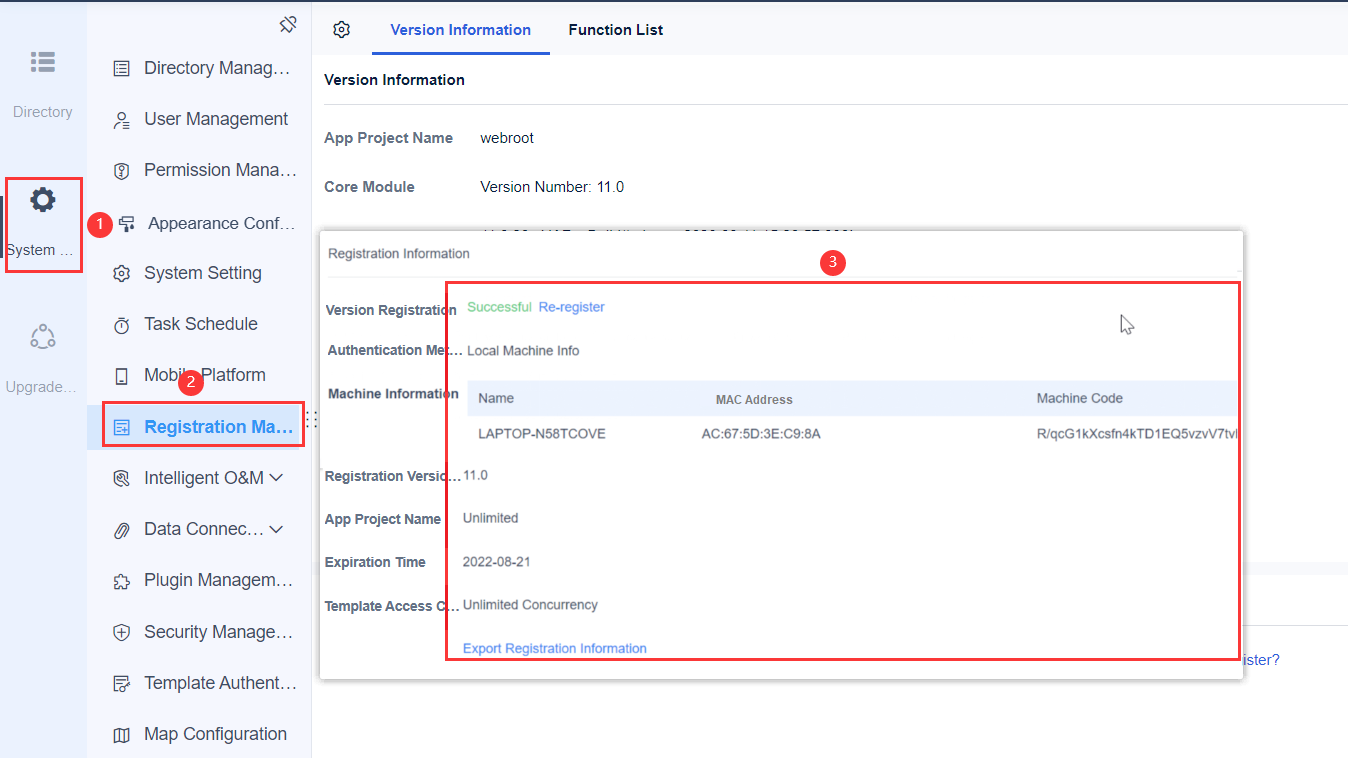This screenshot has height=758, width=1348.
Task: Click Export Registration Information
Action: [x=554, y=648]
